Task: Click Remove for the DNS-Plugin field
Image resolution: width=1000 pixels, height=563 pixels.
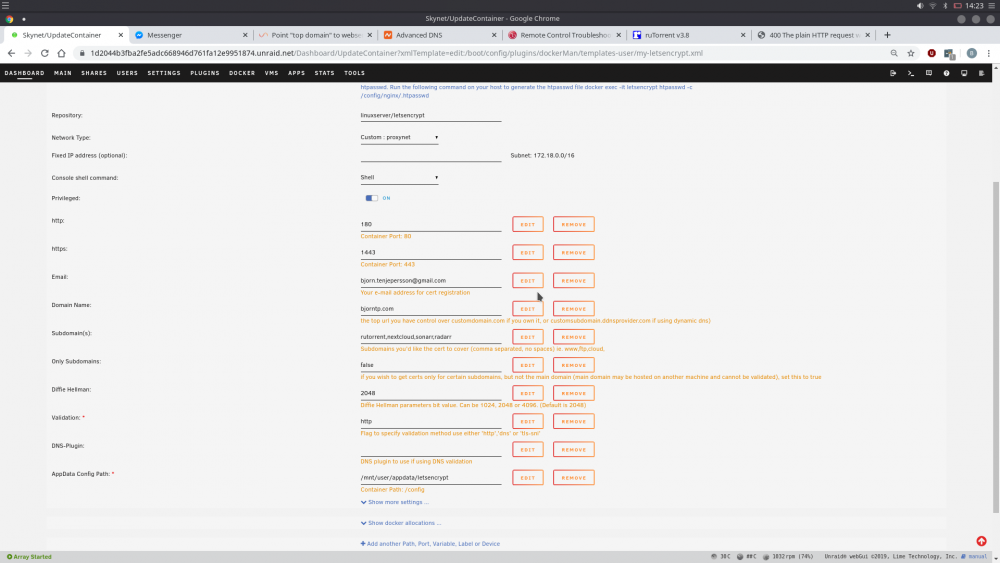Action: pyautogui.click(x=573, y=450)
